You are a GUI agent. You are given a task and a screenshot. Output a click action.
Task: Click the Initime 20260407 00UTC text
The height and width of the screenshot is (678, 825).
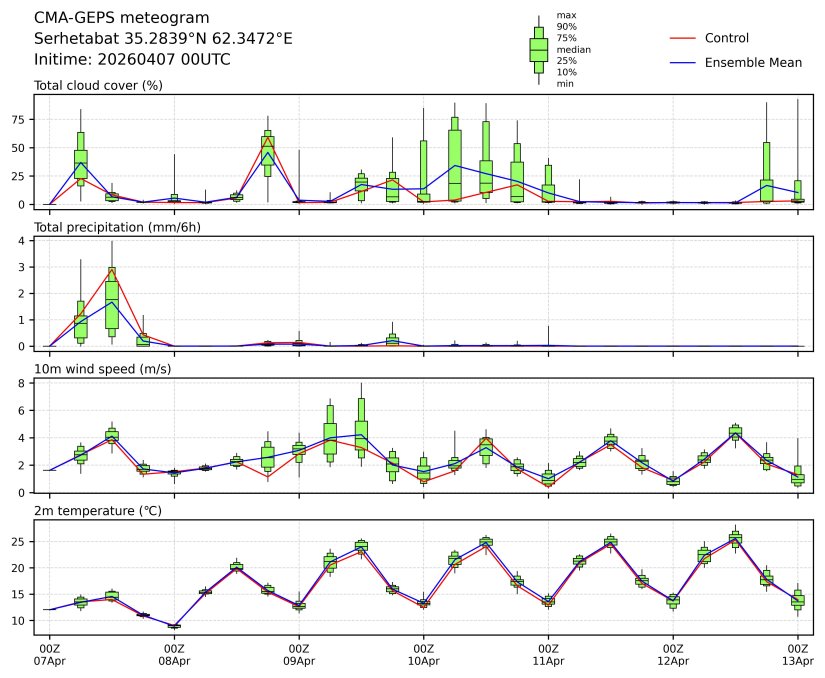[132, 60]
